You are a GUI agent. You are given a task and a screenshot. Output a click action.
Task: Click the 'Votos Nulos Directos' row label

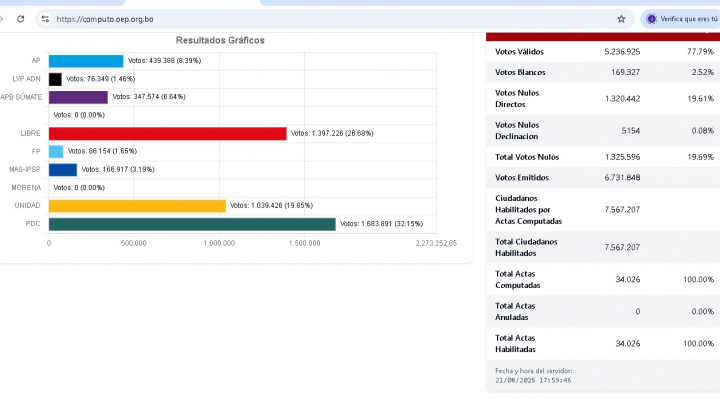pos(517,98)
